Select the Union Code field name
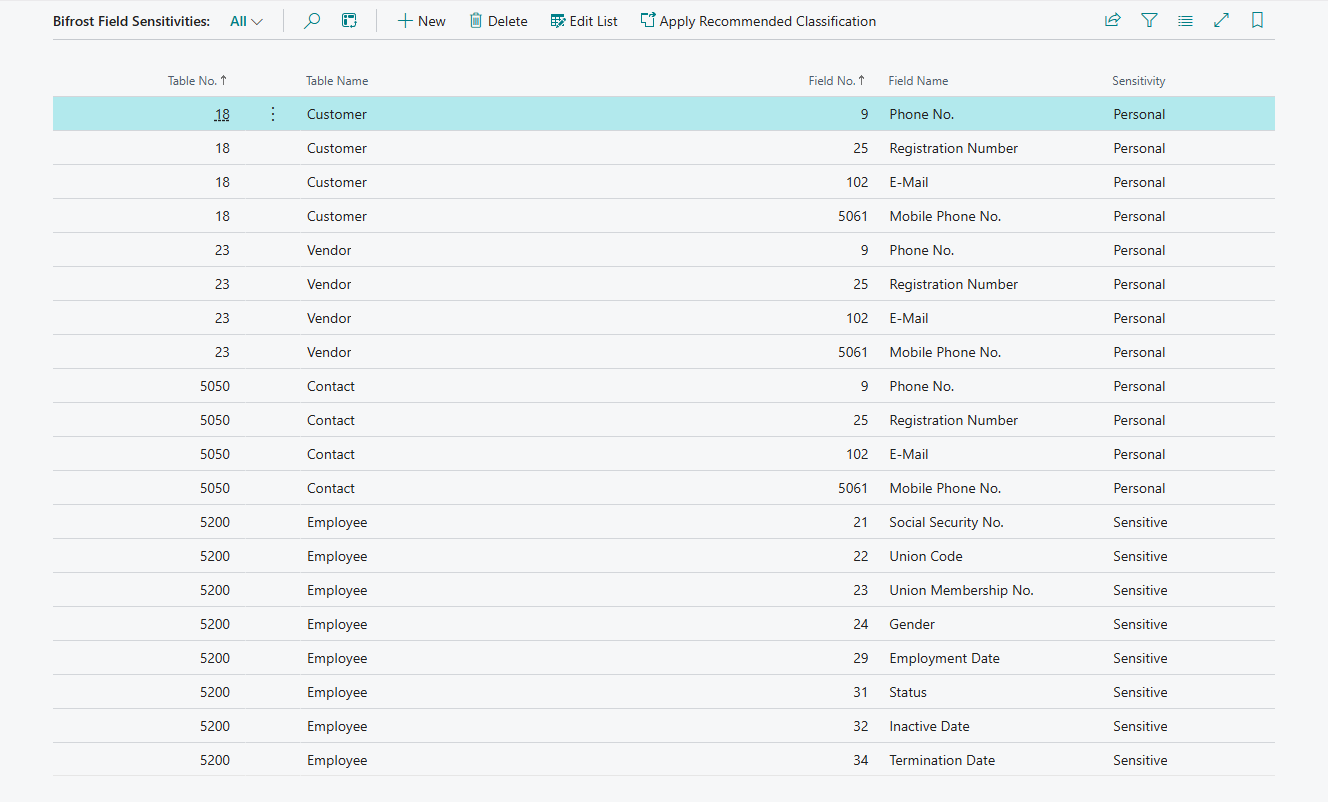The height and width of the screenshot is (802, 1328). (926, 556)
